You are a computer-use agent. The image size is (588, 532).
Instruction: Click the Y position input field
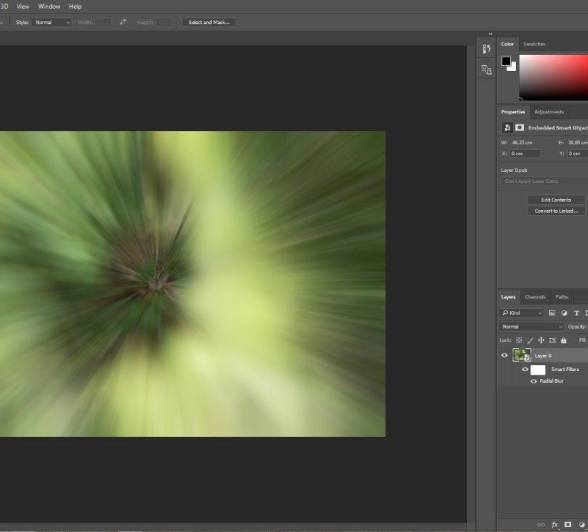coord(578,154)
